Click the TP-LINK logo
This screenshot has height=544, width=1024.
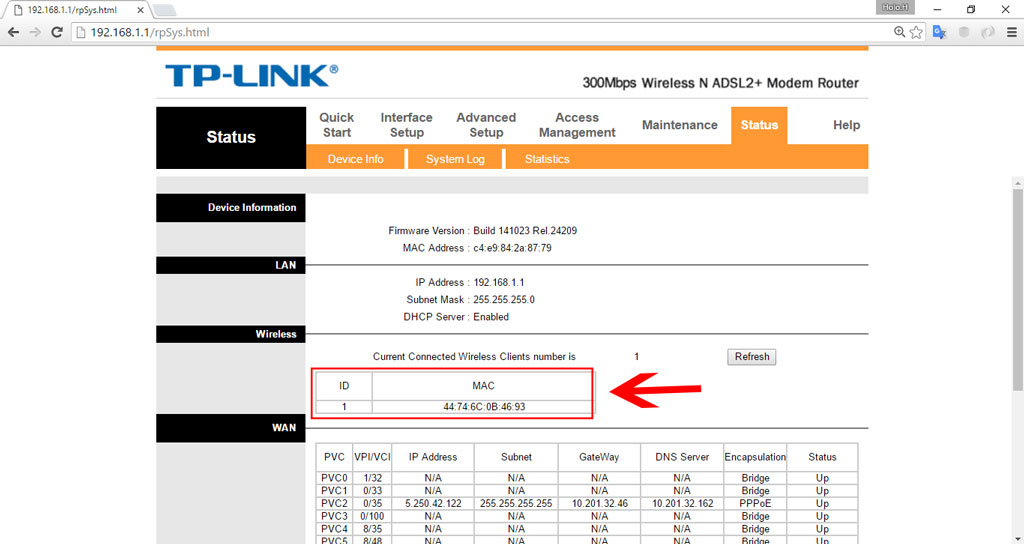[x=251, y=76]
